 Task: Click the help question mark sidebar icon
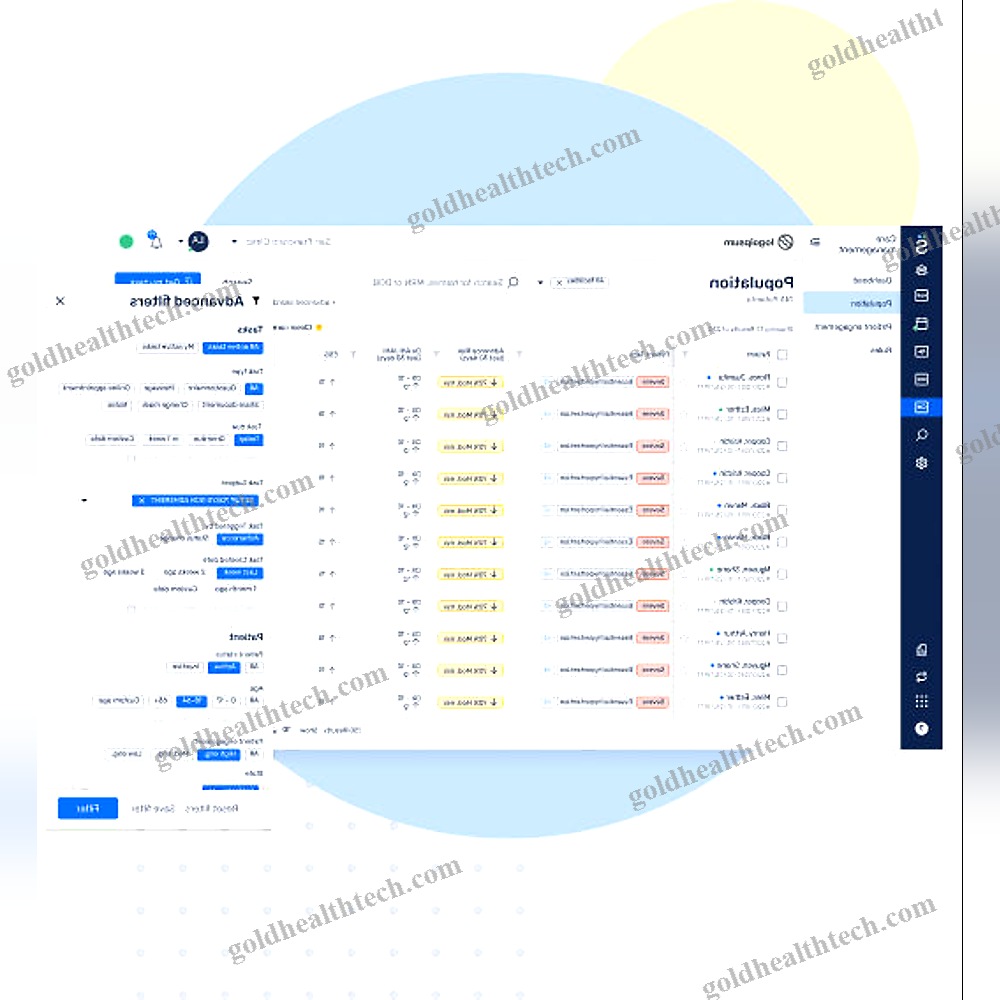[x=921, y=728]
